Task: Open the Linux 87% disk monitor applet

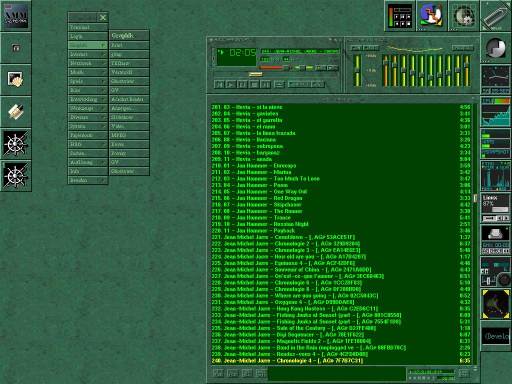Action: [x=496, y=208]
